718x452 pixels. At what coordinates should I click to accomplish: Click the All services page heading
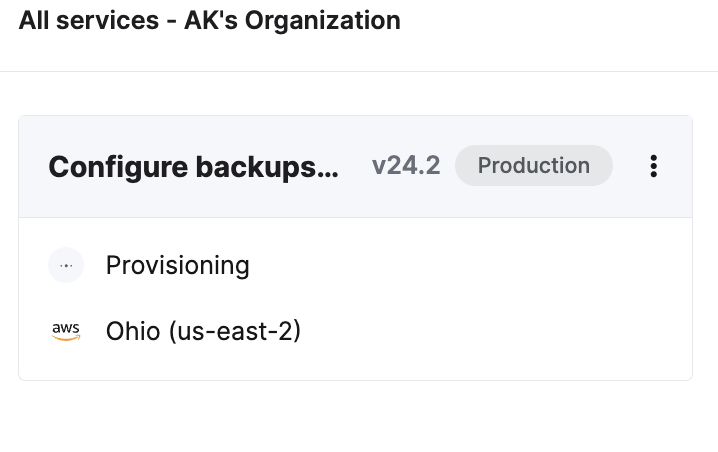pyautogui.click(x=209, y=21)
